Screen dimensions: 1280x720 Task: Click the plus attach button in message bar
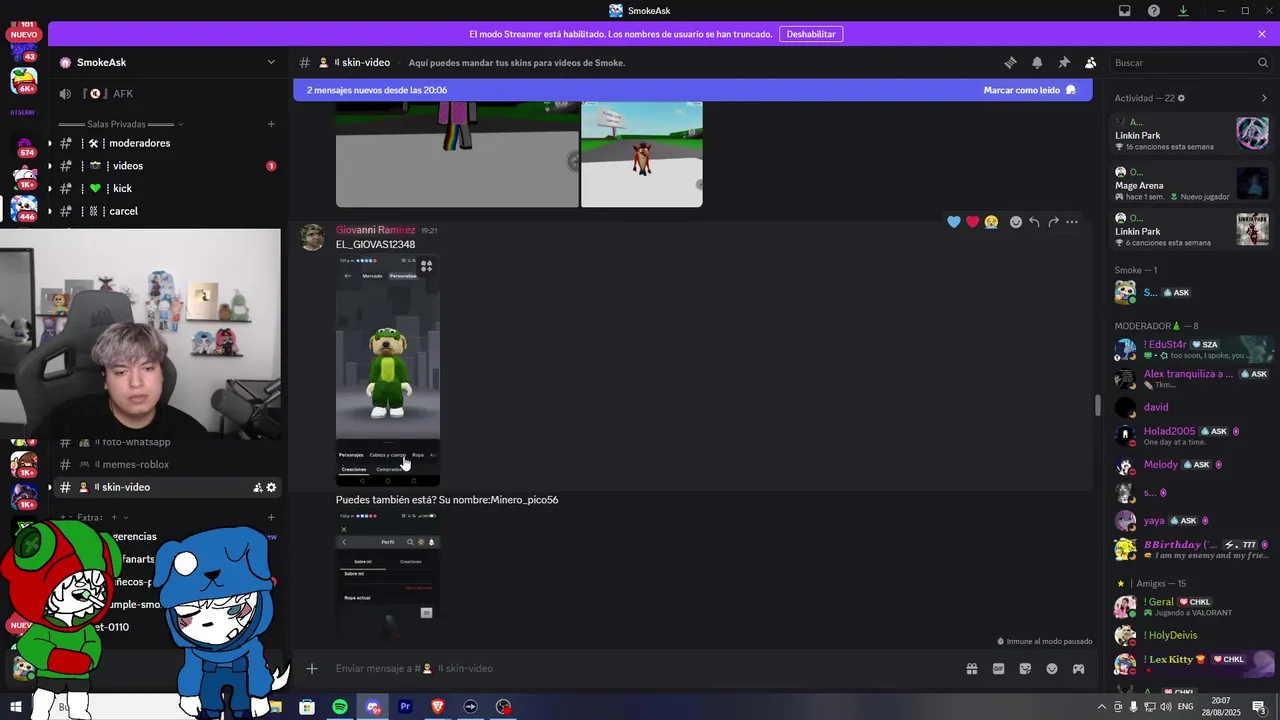pos(312,668)
